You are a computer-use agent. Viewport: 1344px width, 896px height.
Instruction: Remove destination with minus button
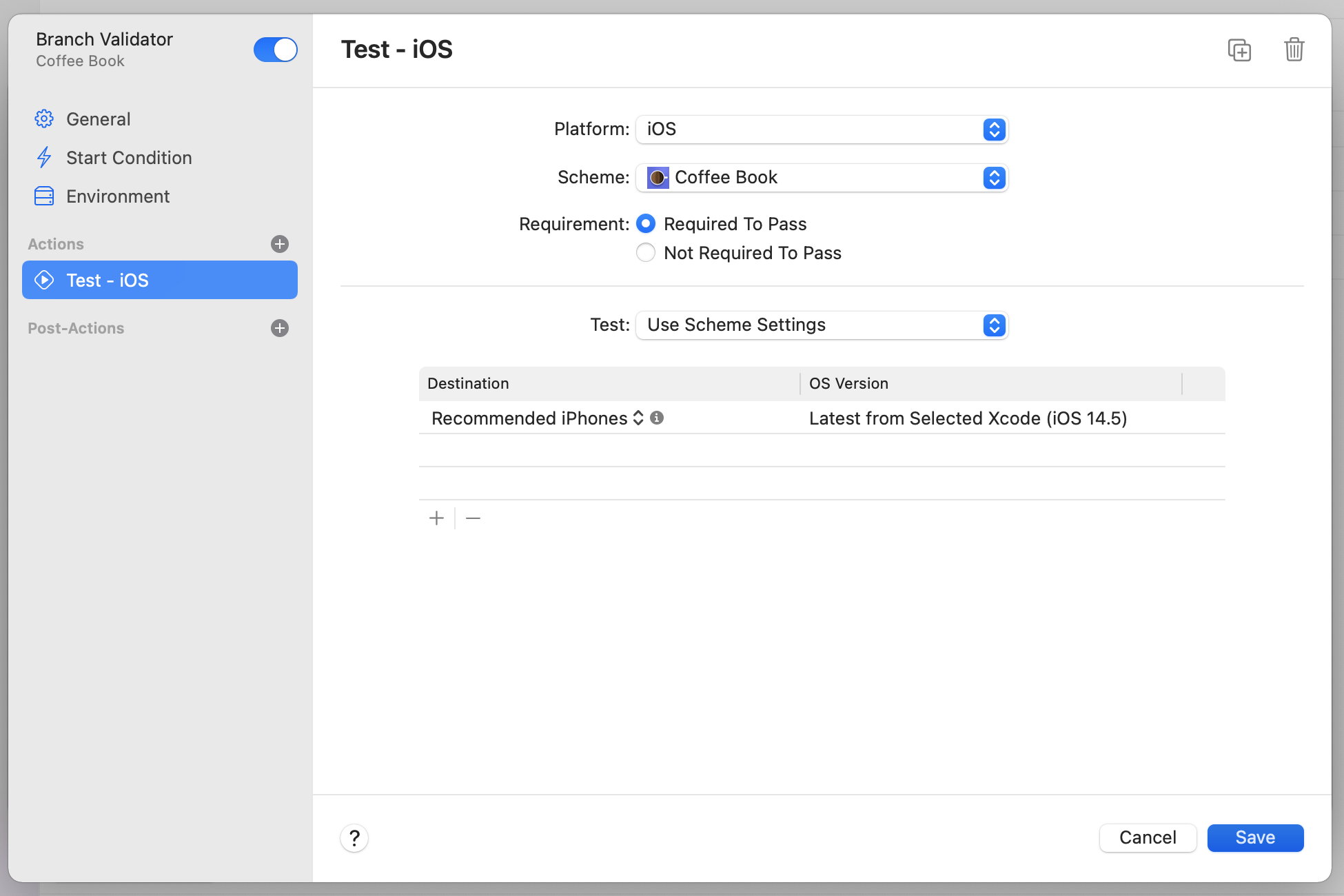pos(473,518)
